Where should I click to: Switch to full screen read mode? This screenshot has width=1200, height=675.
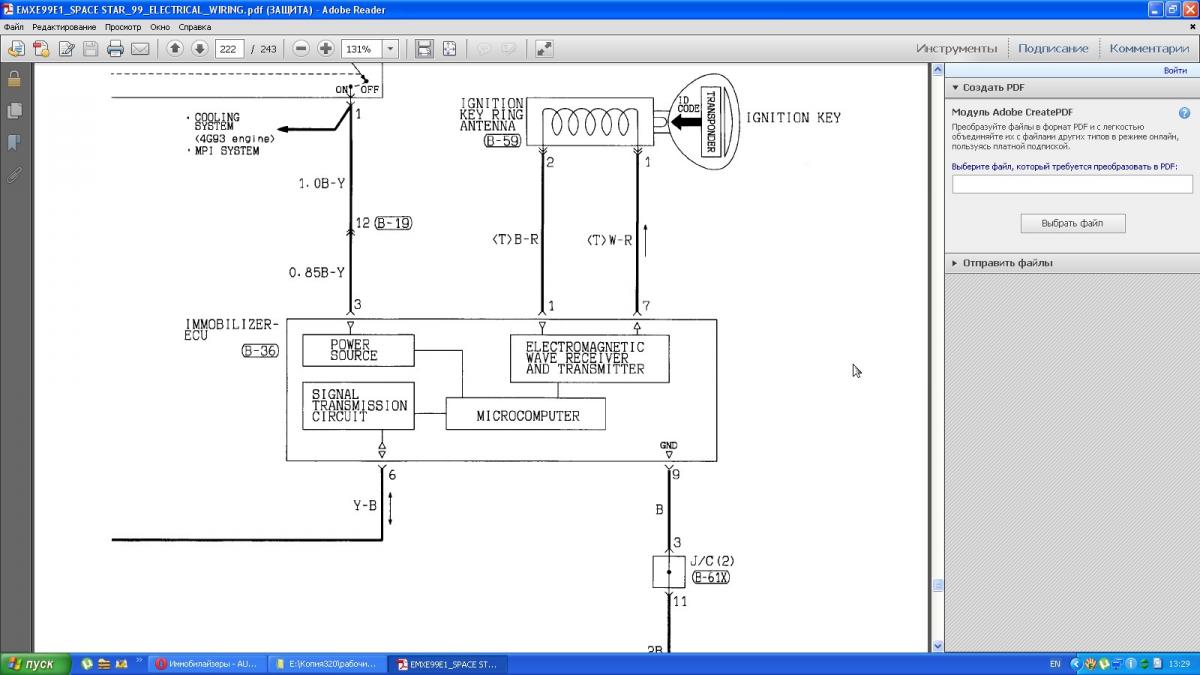click(544, 49)
